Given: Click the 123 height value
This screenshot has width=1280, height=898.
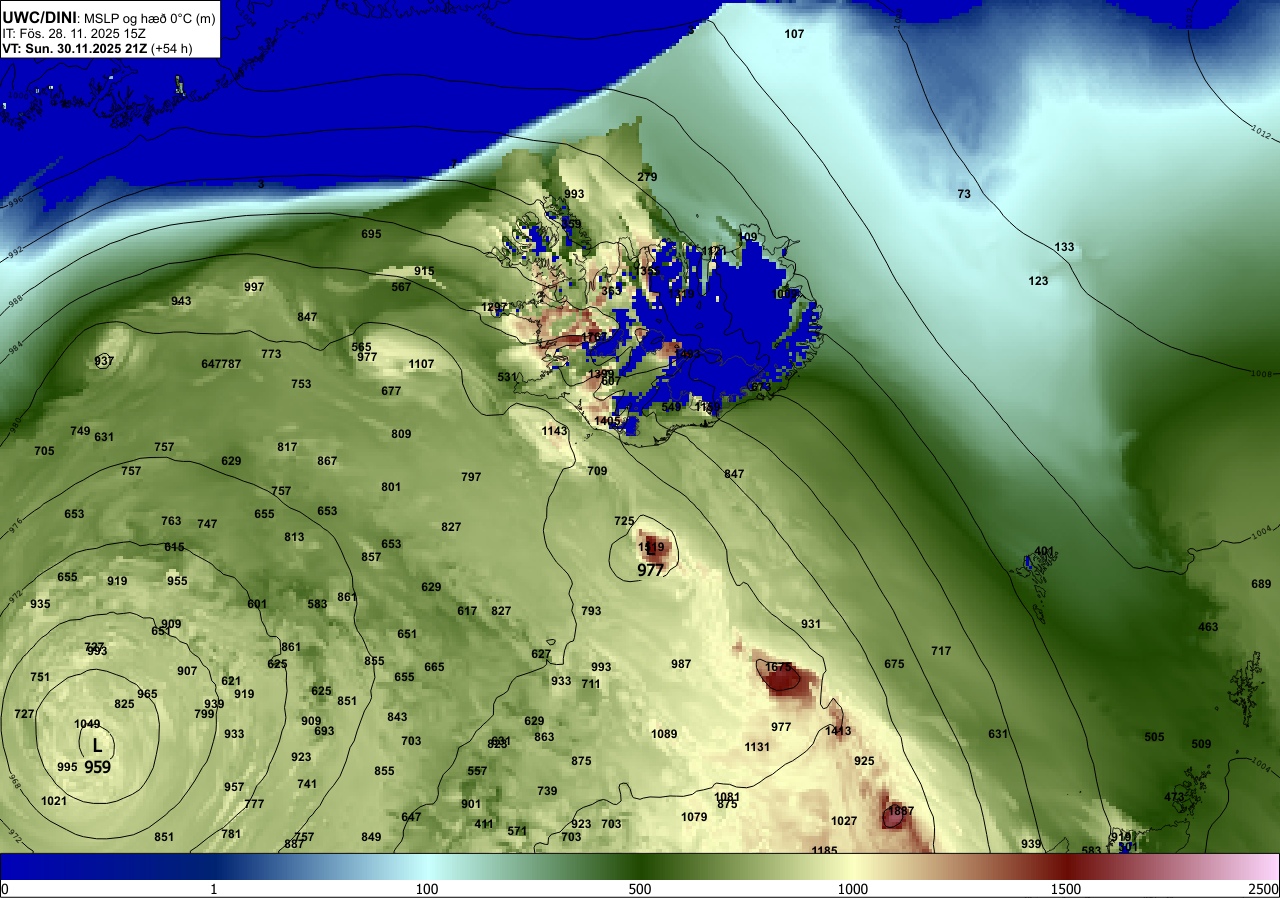Looking at the screenshot, I should [x=1038, y=281].
